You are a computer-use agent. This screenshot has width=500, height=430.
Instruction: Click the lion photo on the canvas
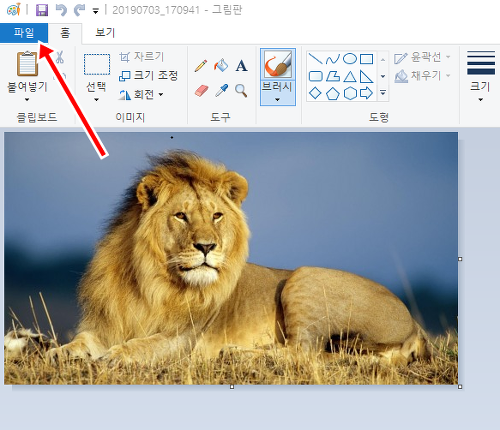tap(231, 258)
